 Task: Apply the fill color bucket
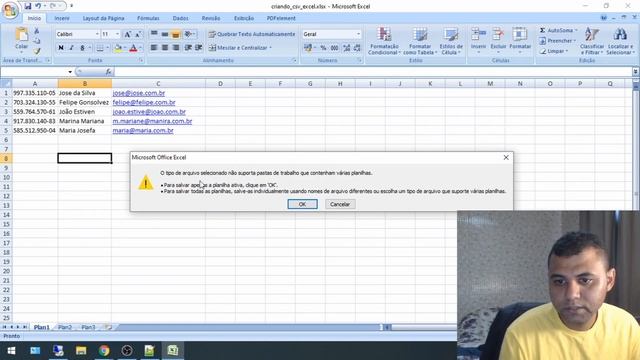pos(118,48)
